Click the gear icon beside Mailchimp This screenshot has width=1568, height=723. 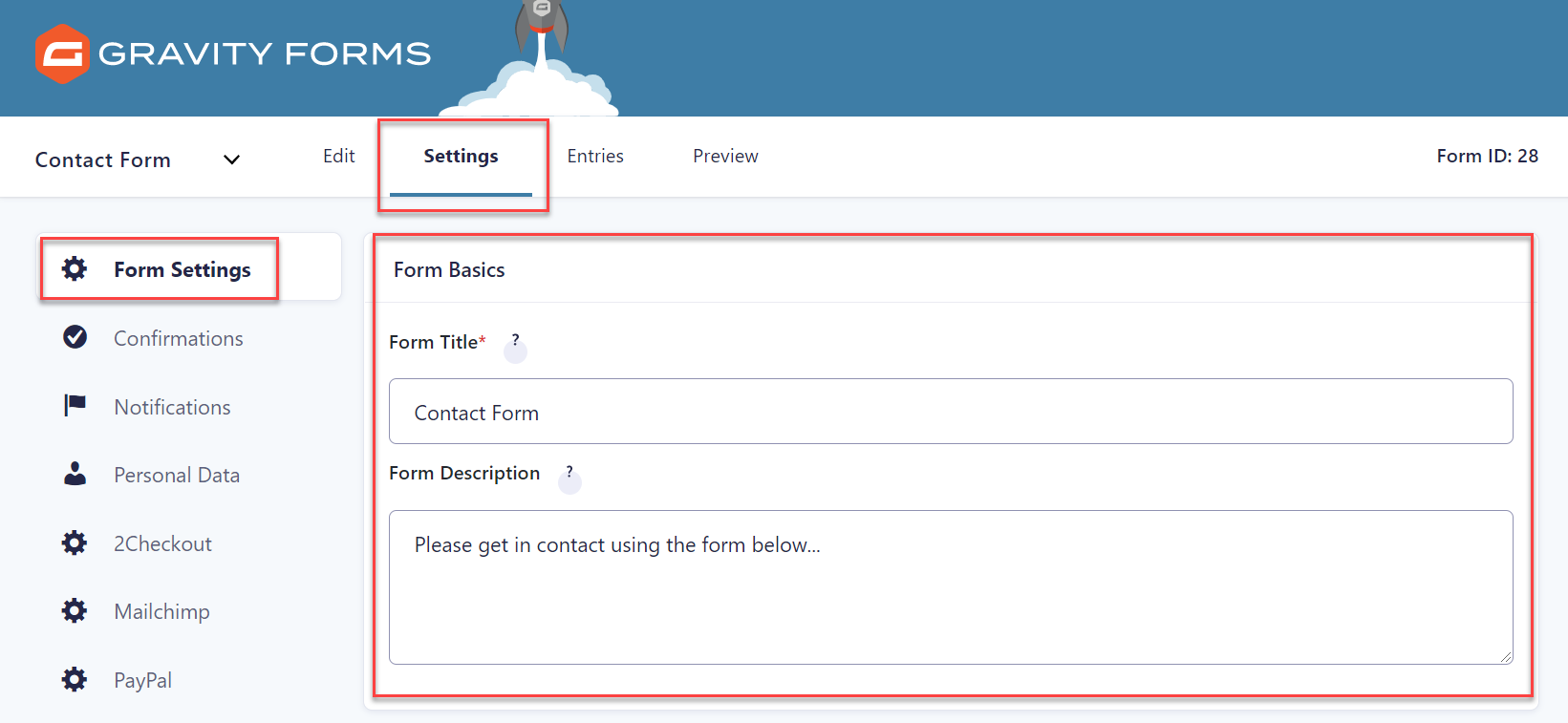tap(75, 611)
